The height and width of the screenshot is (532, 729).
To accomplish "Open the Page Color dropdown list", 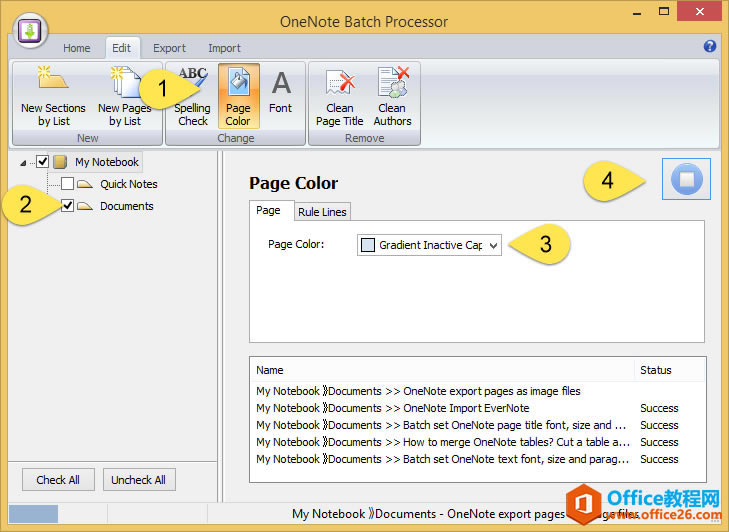I will pos(494,245).
